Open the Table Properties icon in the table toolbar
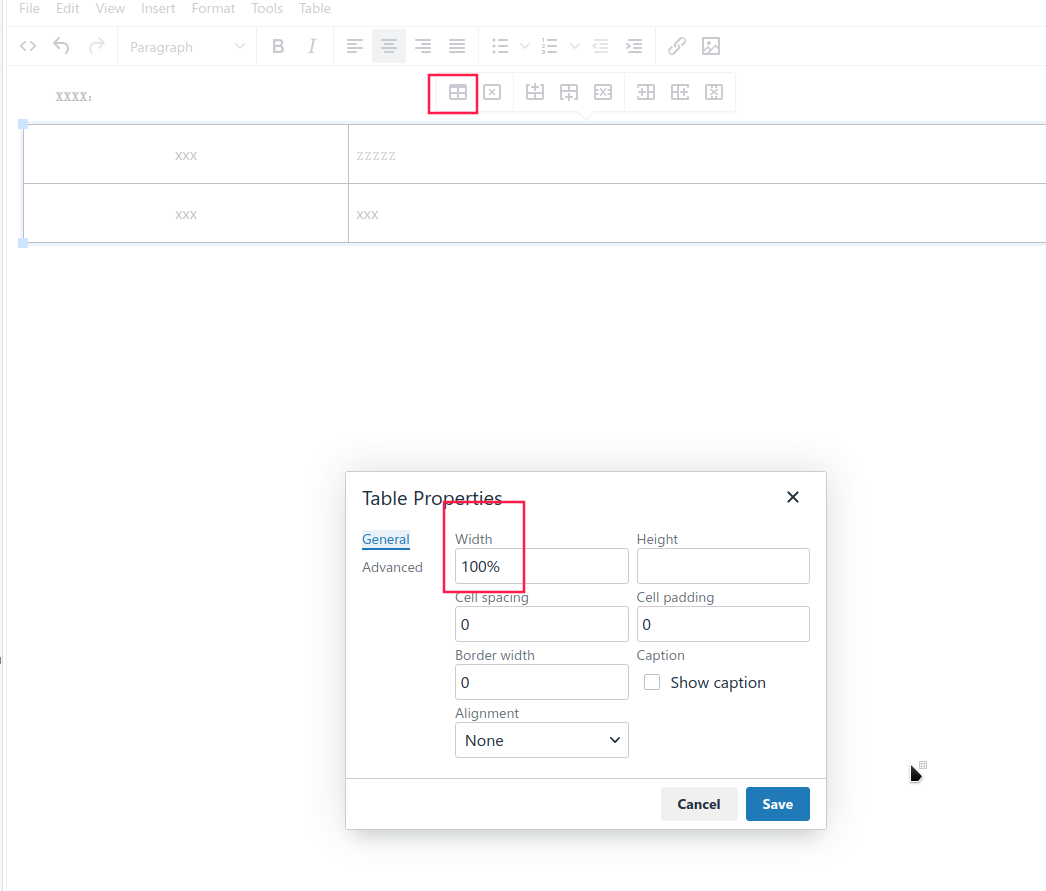The width and height of the screenshot is (1046, 891). pos(457,92)
